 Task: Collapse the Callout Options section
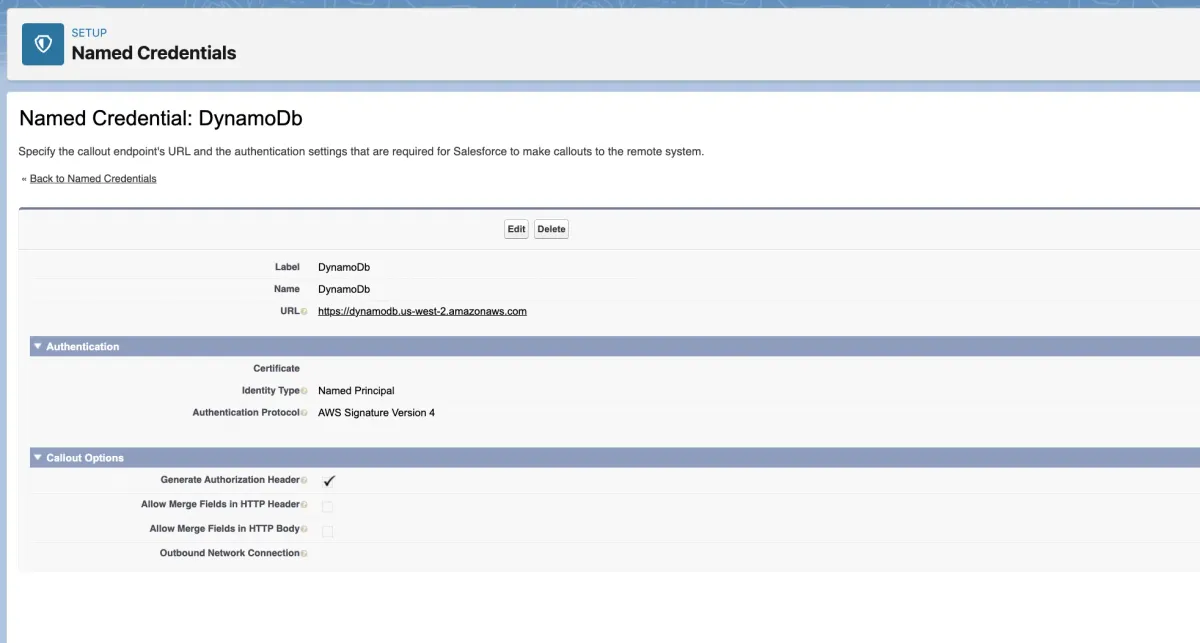point(38,458)
